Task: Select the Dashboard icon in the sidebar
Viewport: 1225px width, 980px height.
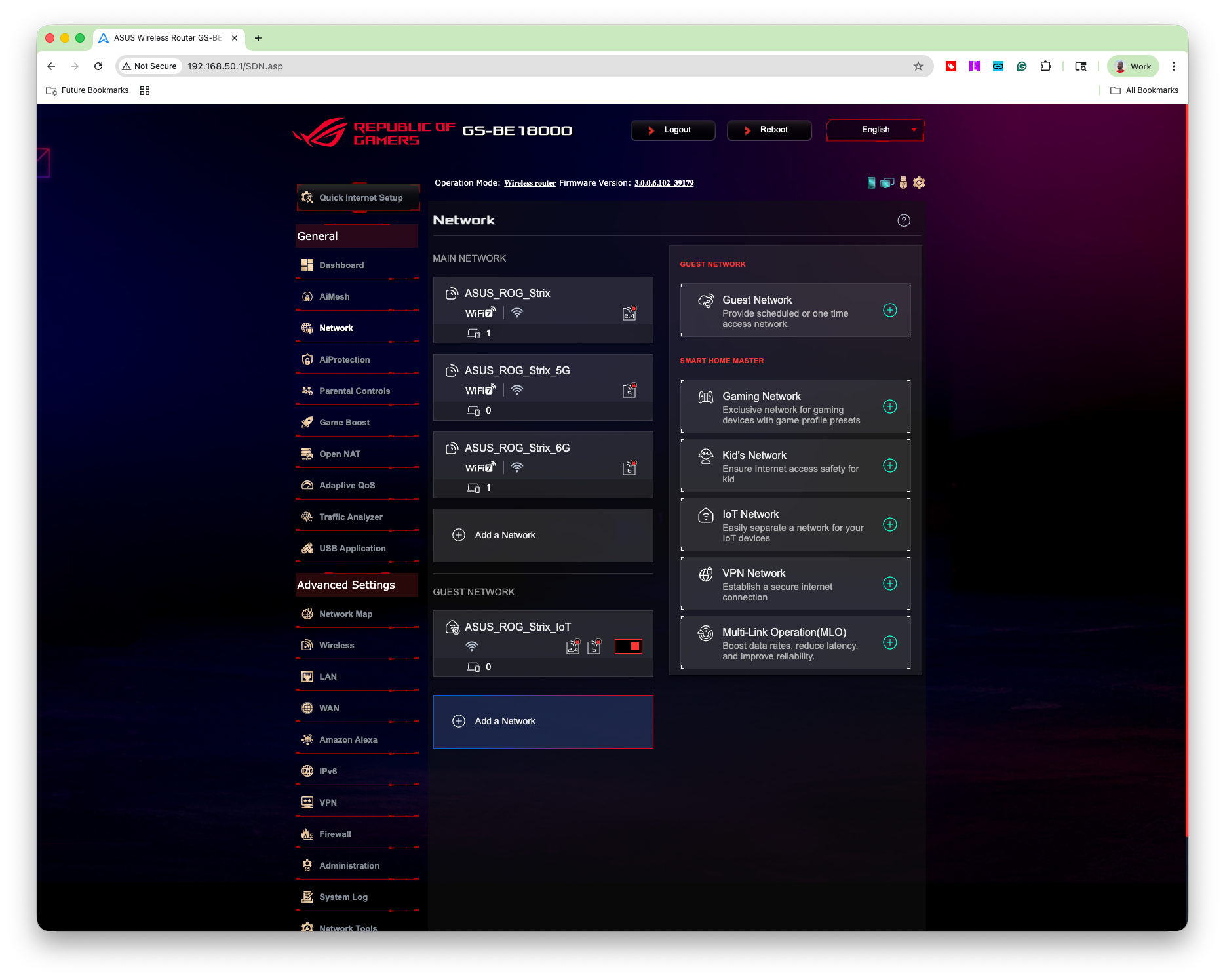Action: [x=307, y=265]
